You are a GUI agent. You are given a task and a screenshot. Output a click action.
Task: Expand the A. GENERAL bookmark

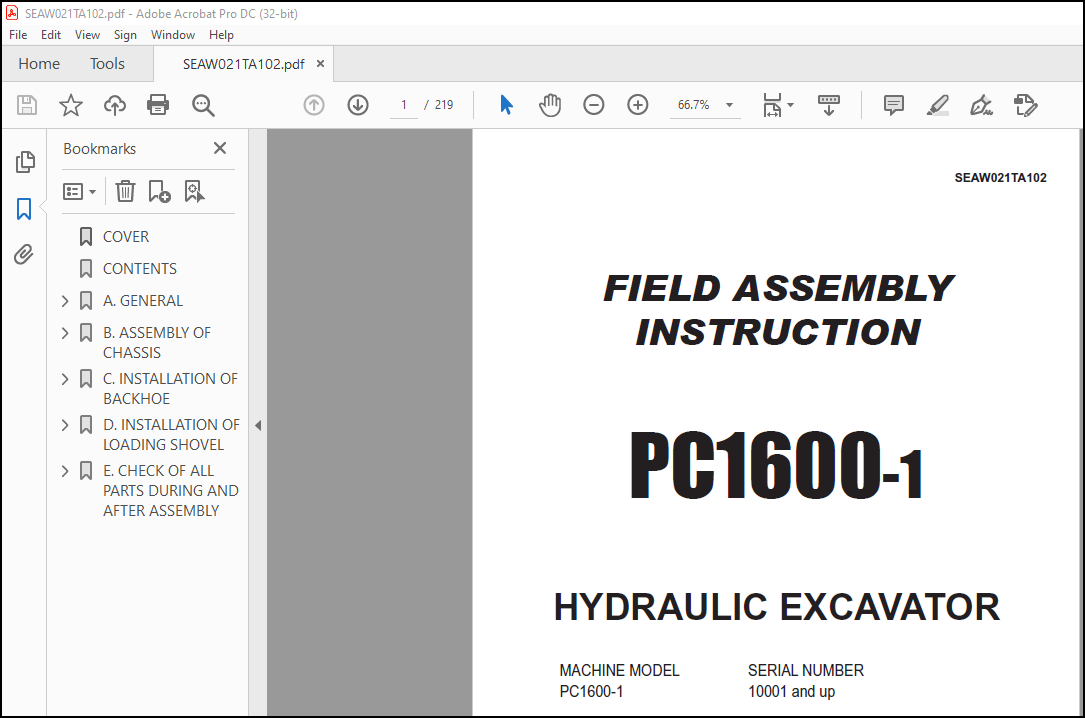click(65, 301)
